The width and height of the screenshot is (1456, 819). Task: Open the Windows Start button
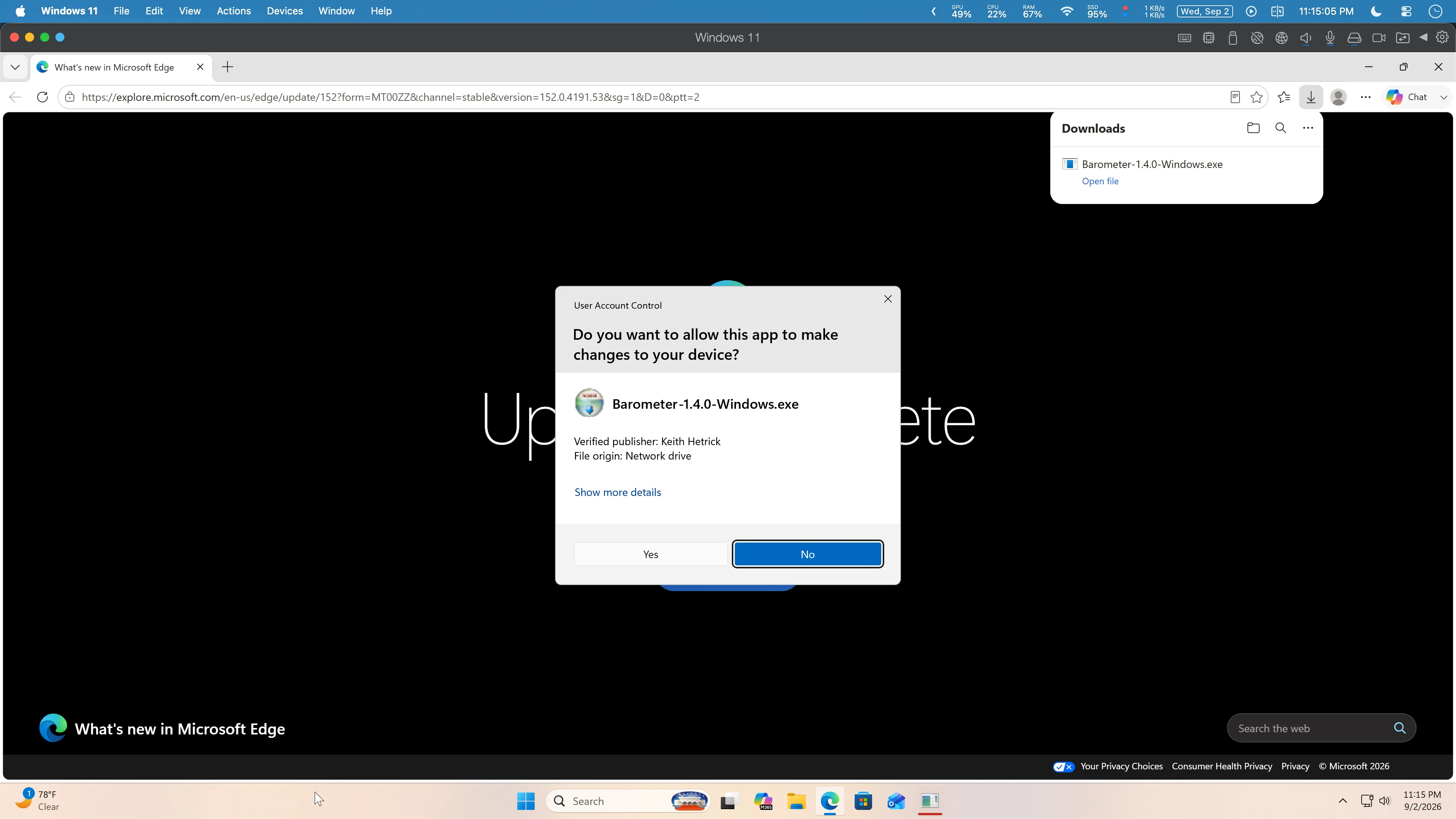pyautogui.click(x=526, y=801)
